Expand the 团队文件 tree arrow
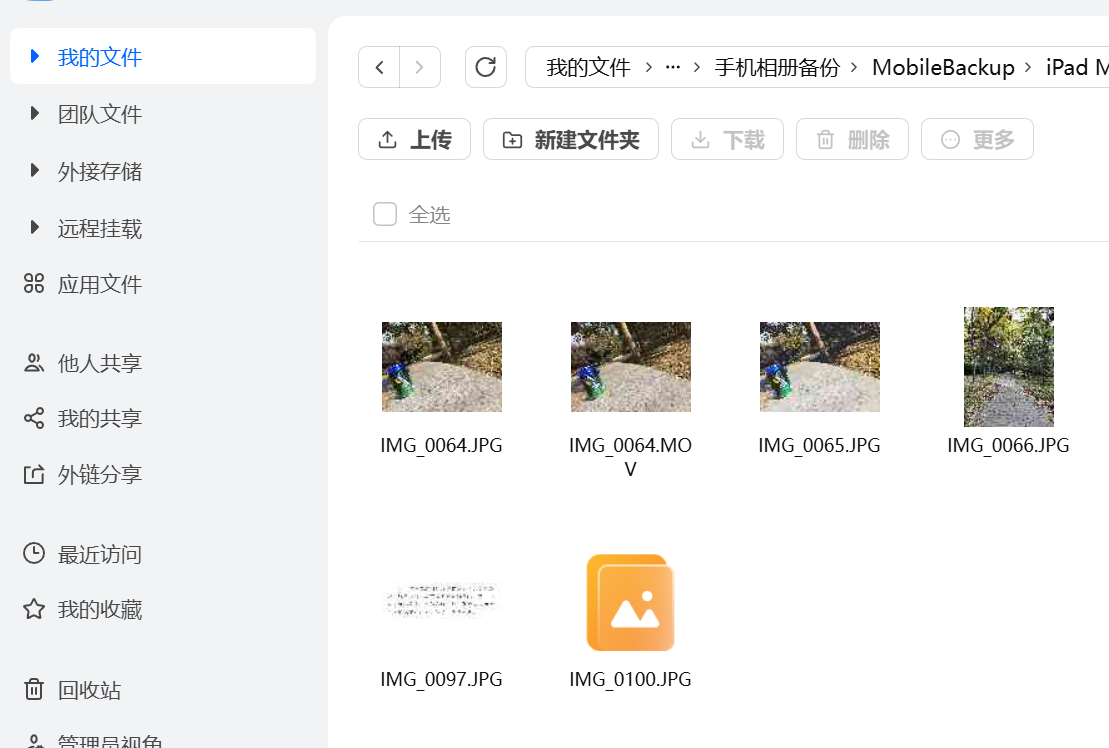1109x748 pixels. tap(35, 113)
